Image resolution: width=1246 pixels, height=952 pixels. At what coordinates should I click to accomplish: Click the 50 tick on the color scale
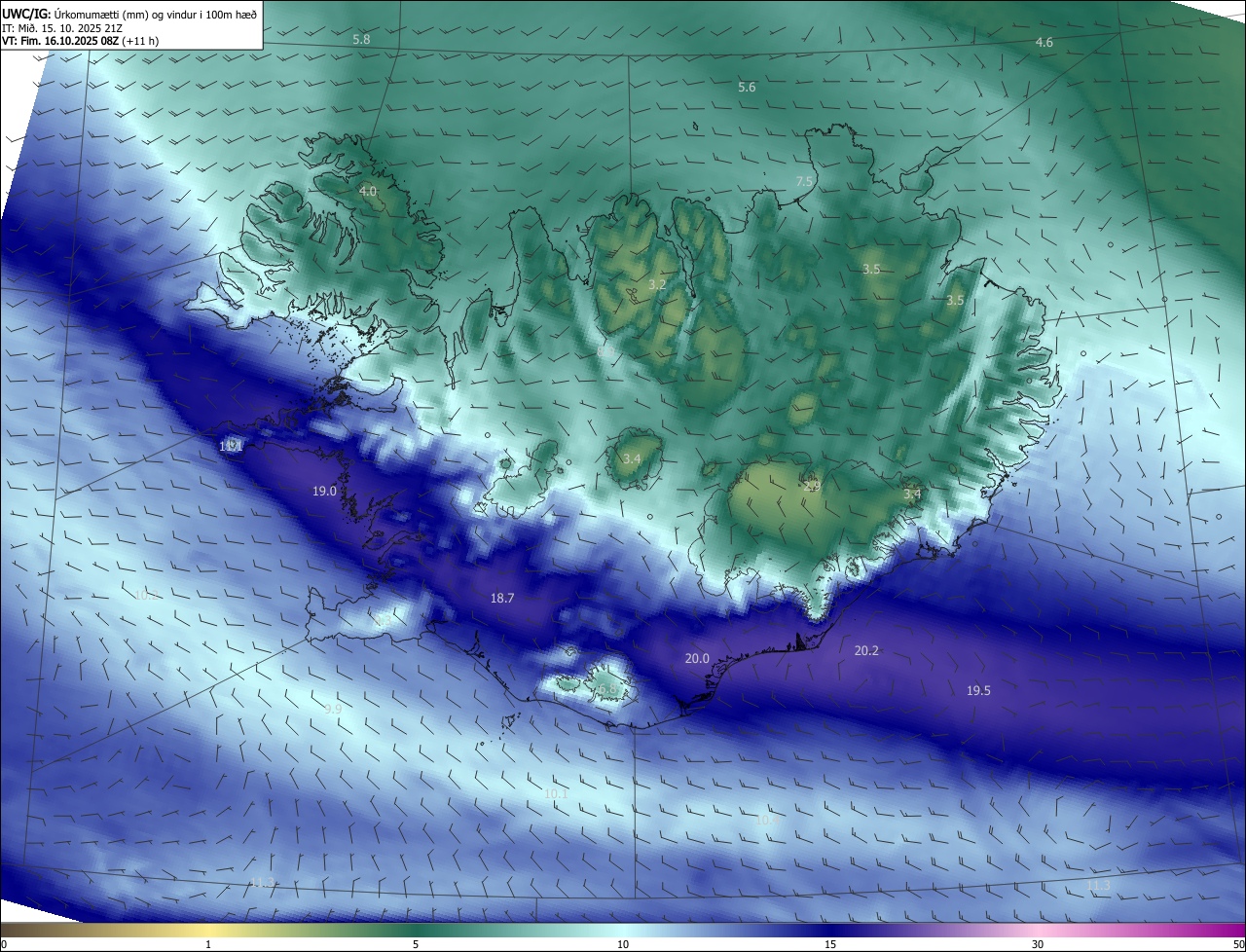tap(1238, 944)
